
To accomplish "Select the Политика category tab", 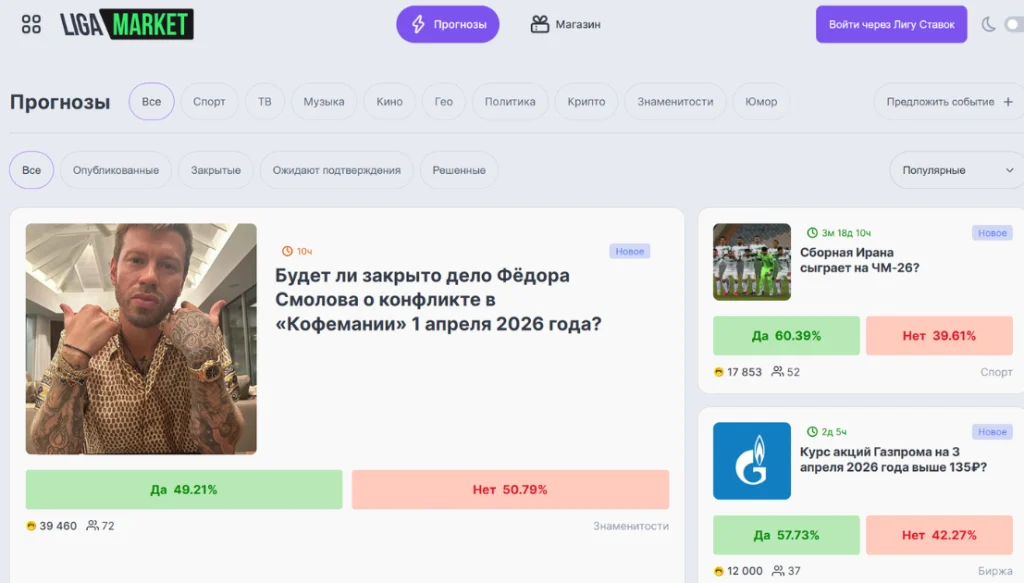I will [x=510, y=101].
